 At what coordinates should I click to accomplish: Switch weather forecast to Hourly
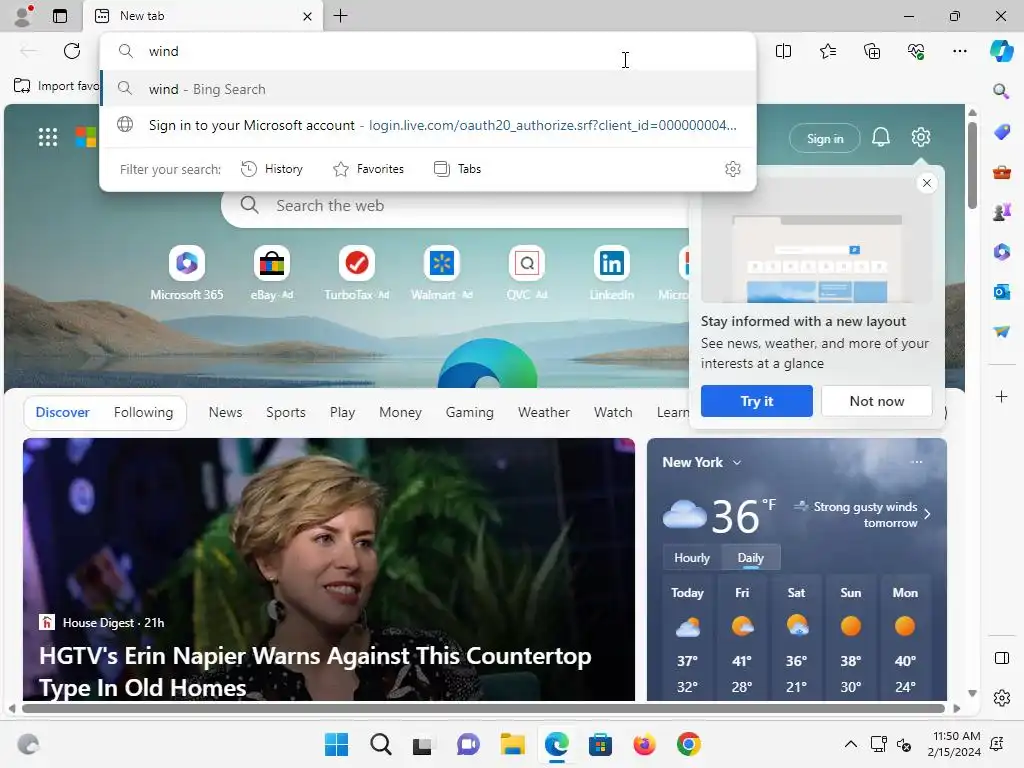692,558
